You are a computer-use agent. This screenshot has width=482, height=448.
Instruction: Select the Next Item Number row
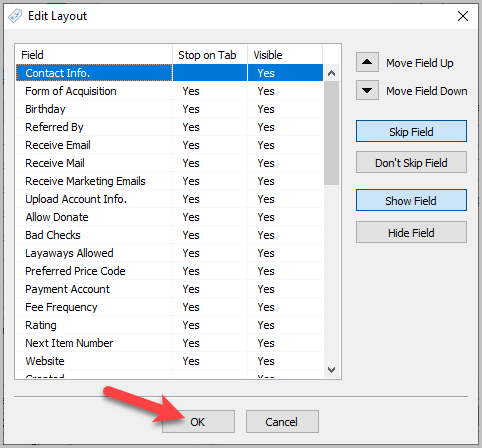(x=169, y=343)
